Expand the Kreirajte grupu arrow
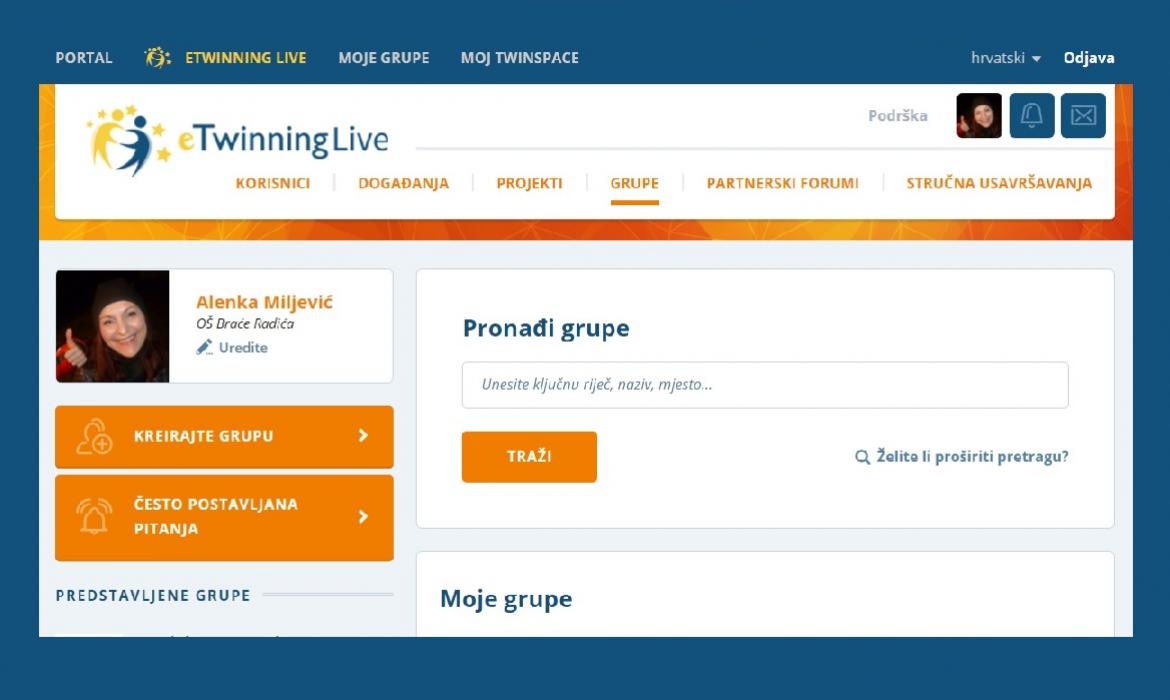The height and width of the screenshot is (700, 1170). click(x=363, y=435)
